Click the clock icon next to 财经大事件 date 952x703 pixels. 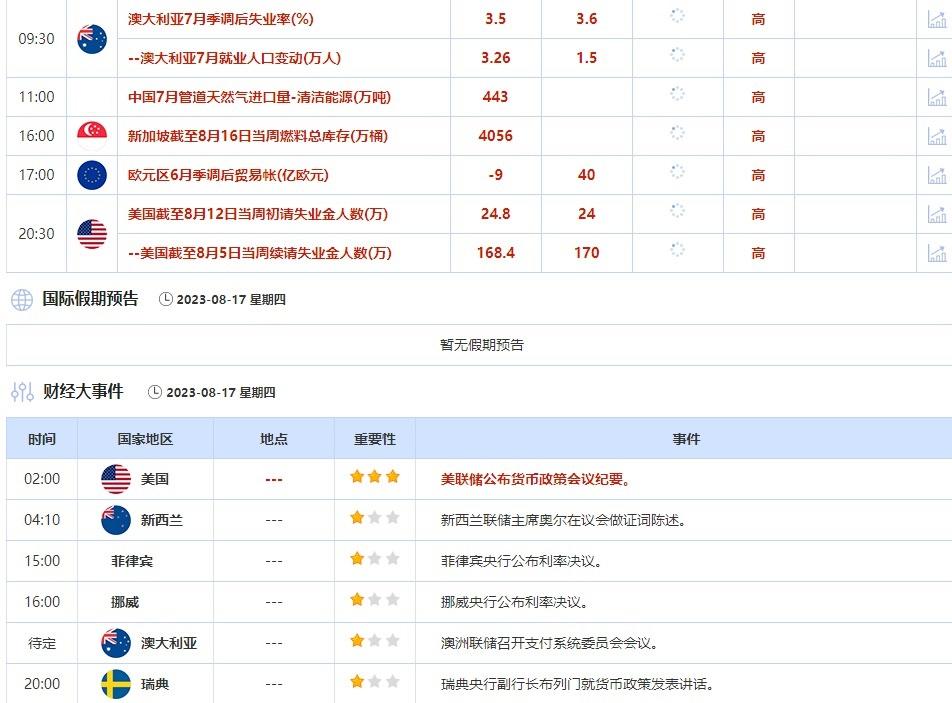click(155, 393)
